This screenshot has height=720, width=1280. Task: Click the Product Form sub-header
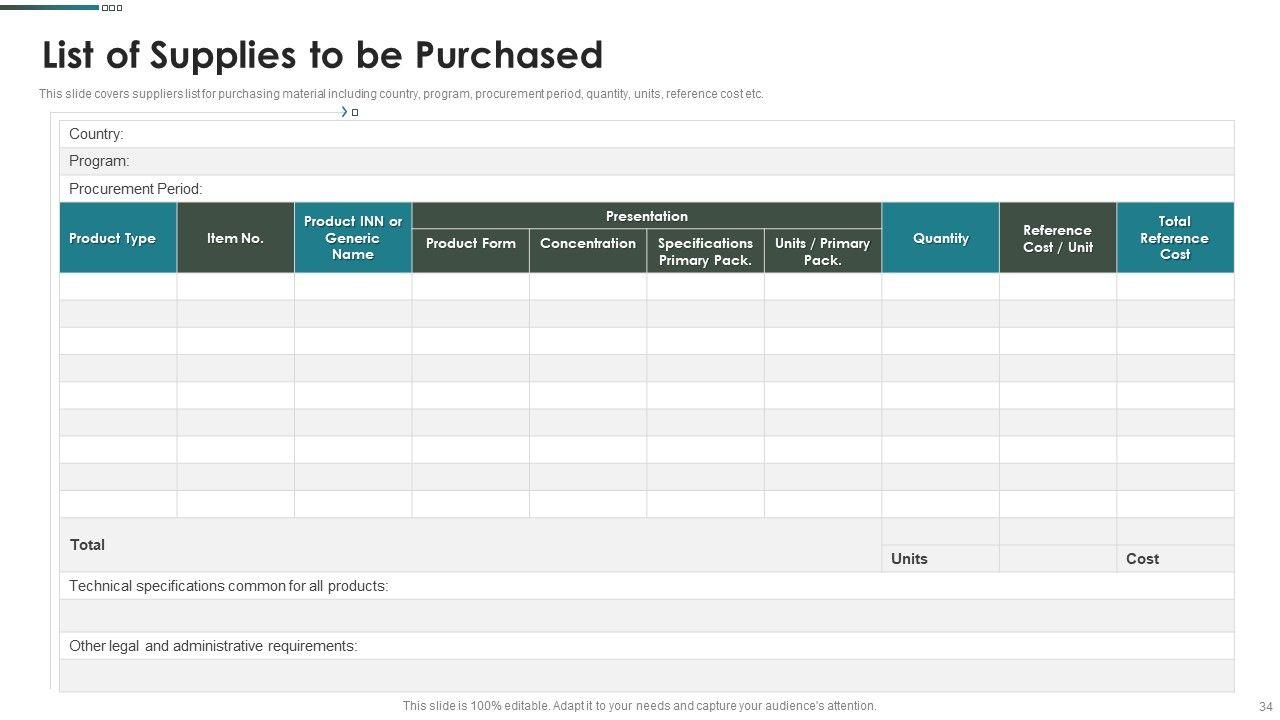tap(470, 244)
